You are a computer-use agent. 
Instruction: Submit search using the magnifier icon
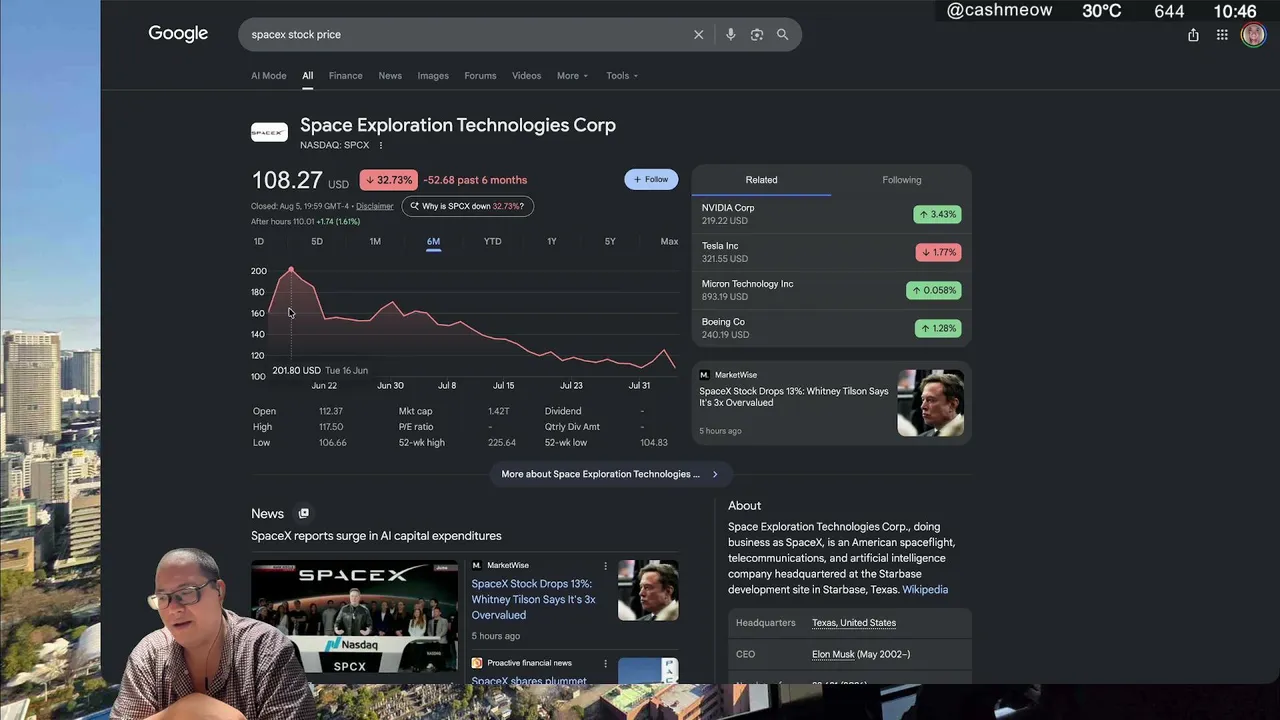tap(783, 34)
